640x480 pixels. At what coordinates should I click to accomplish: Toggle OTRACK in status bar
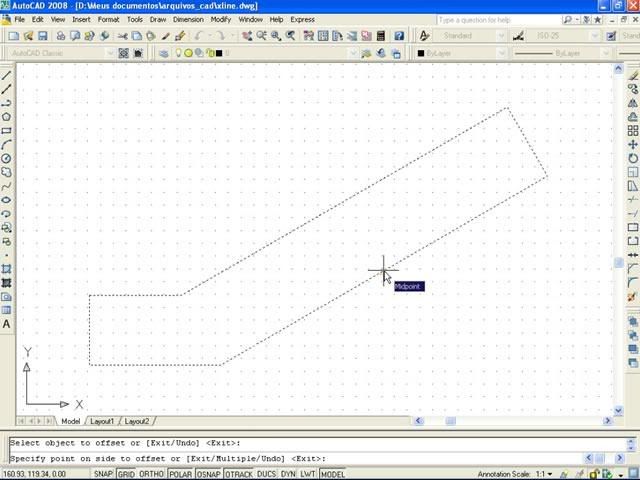pos(239,474)
